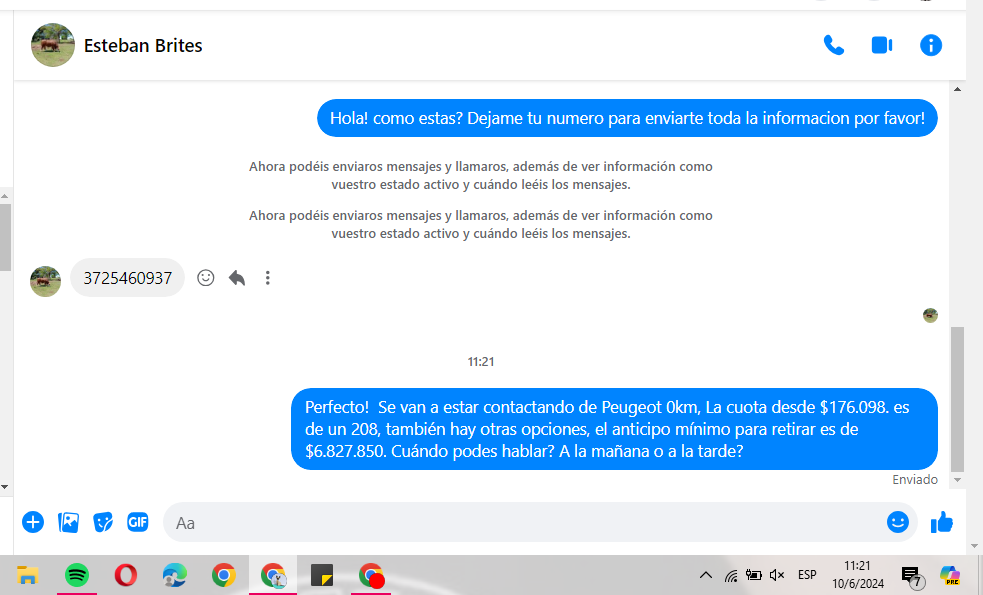Click left panel scrollbar down arrow
Viewport: 983px width, 595px height.
coord(4,487)
